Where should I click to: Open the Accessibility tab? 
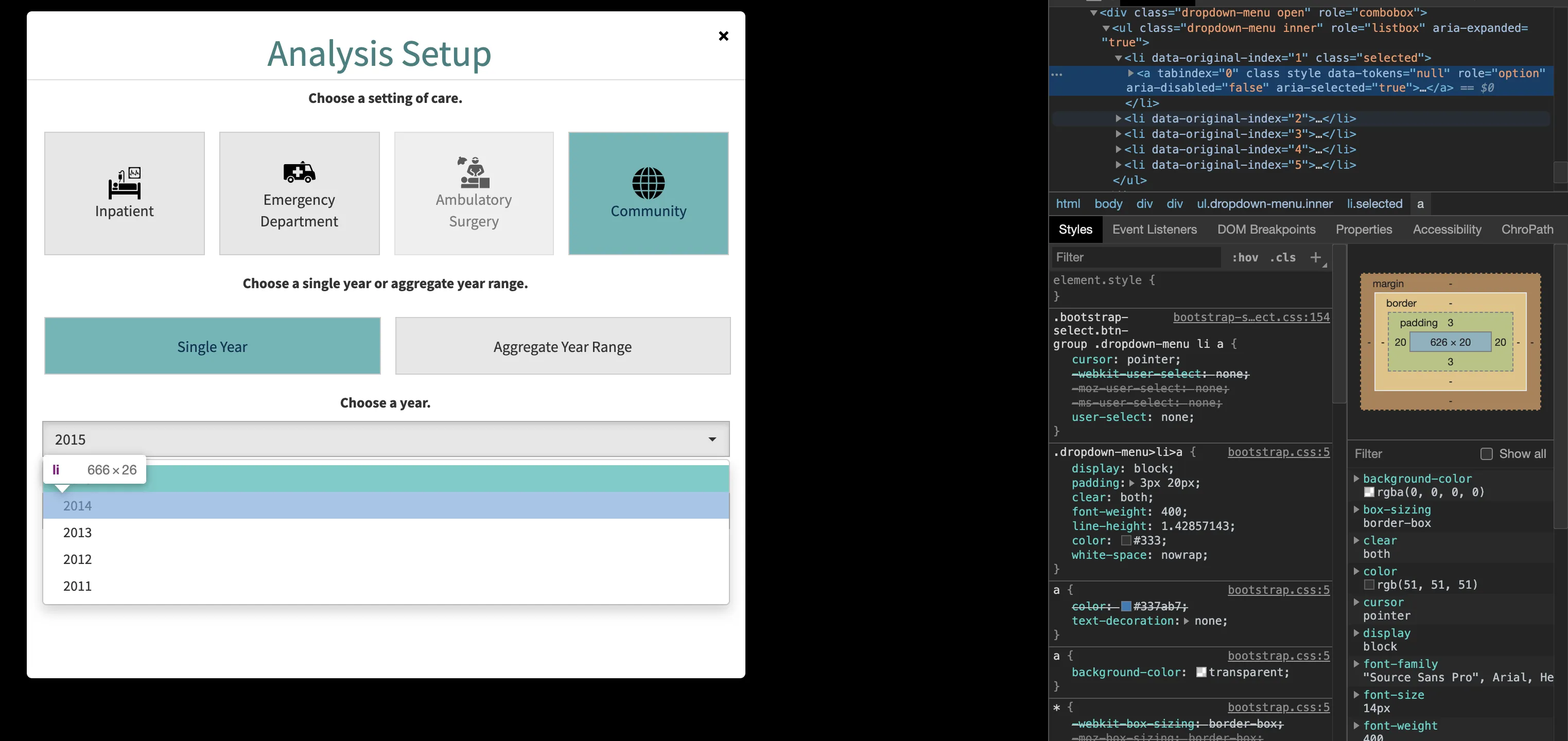1447,230
